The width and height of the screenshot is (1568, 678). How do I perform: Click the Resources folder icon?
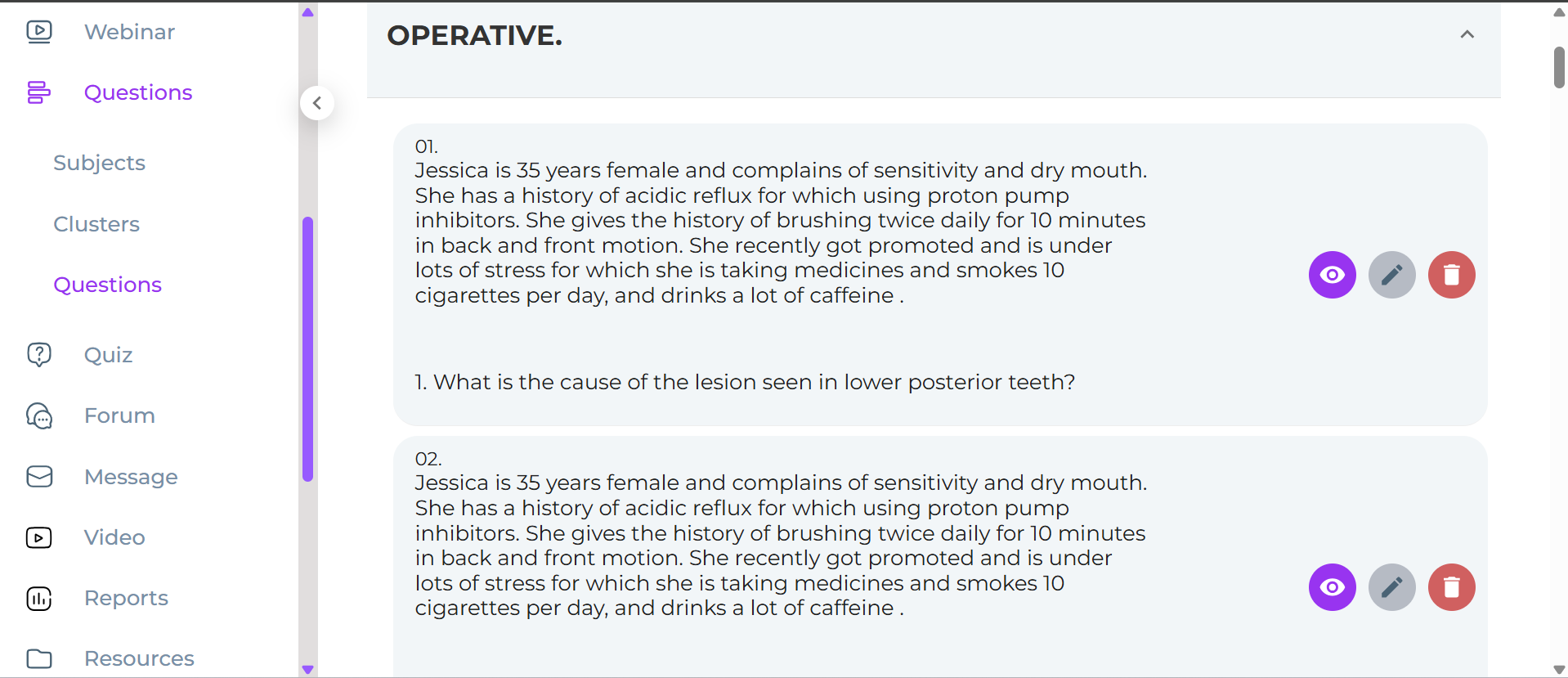click(x=39, y=658)
